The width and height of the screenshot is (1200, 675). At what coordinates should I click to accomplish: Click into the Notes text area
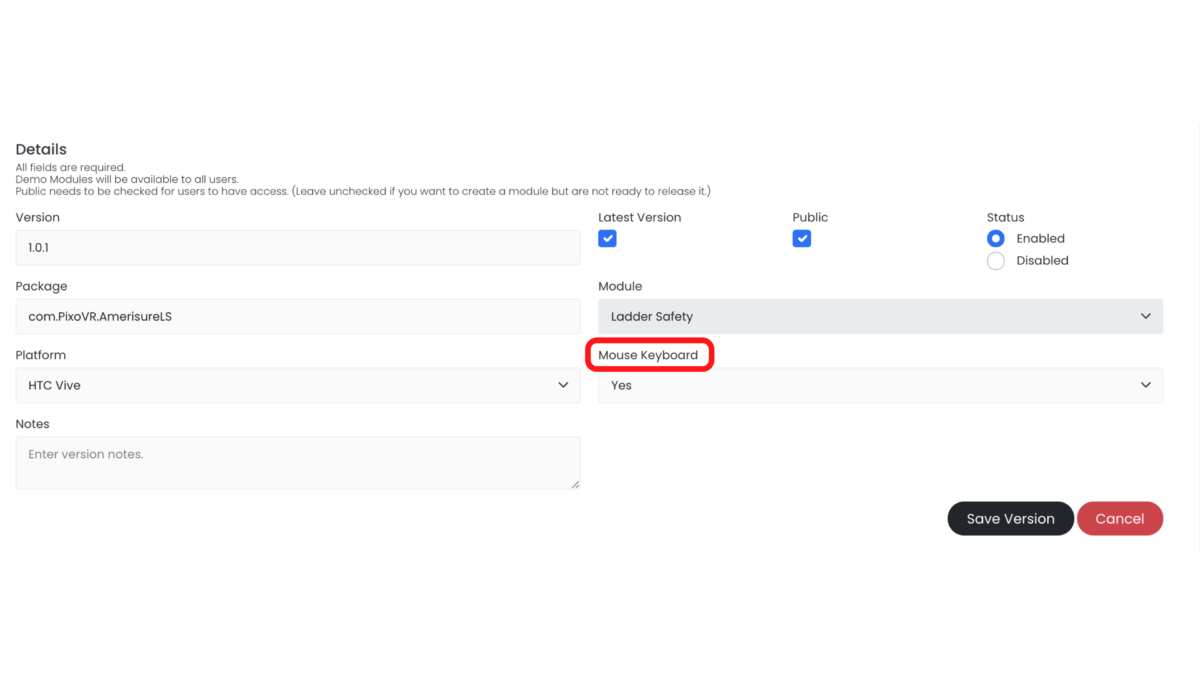coord(297,462)
